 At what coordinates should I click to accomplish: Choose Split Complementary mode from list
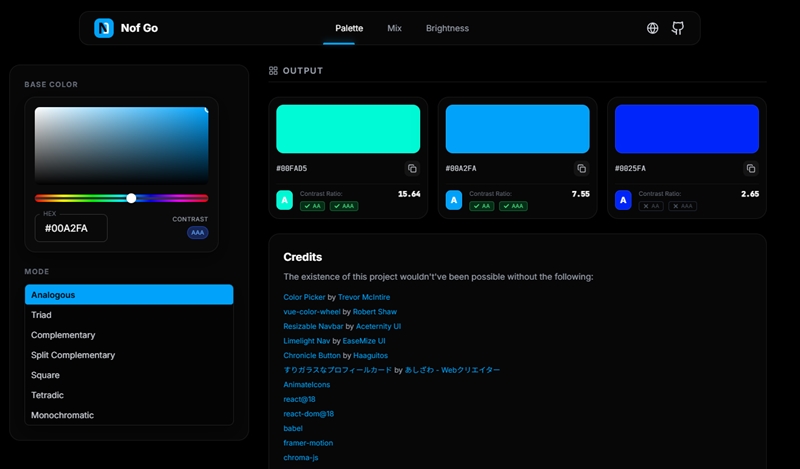pos(73,355)
